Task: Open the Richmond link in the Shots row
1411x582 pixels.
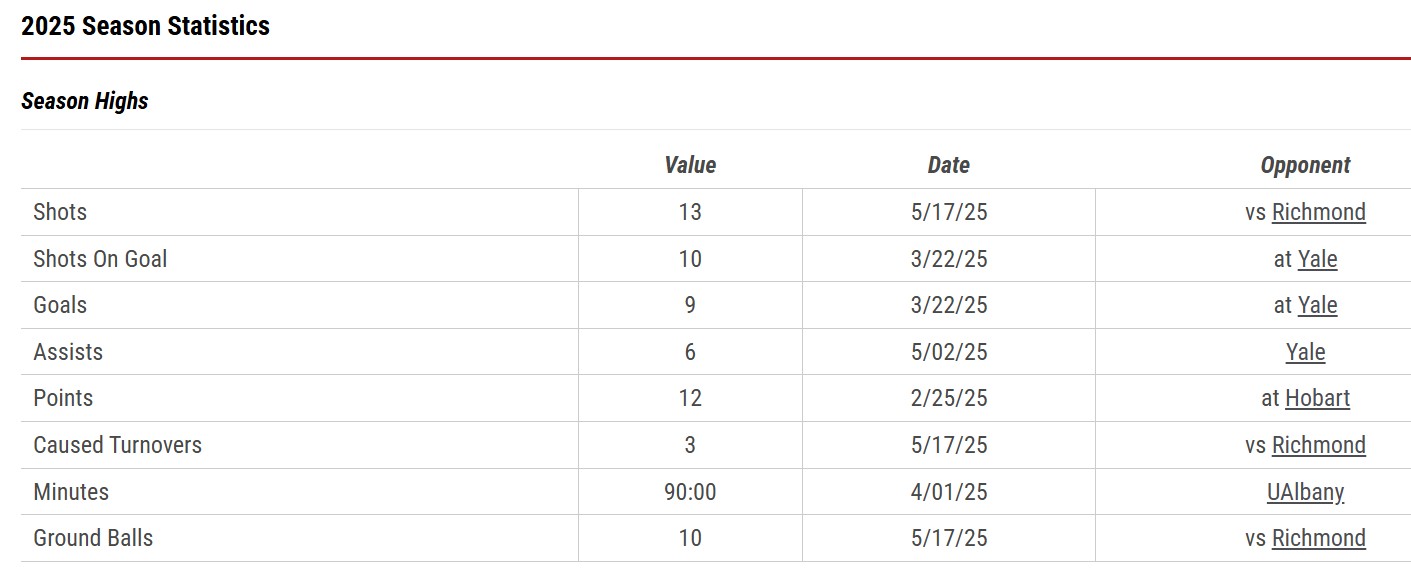Action: click(1318, 212)
